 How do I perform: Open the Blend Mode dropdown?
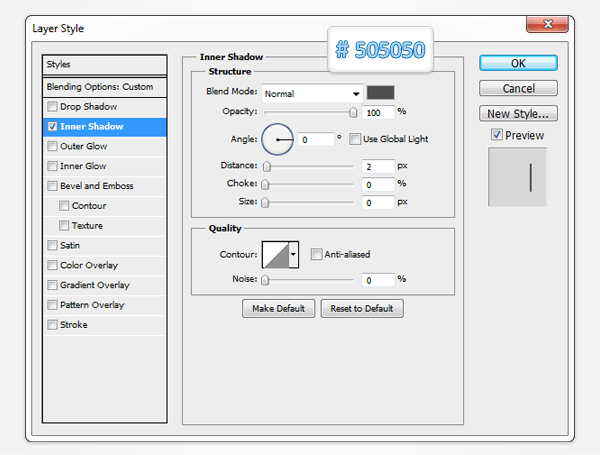point(311,93)
